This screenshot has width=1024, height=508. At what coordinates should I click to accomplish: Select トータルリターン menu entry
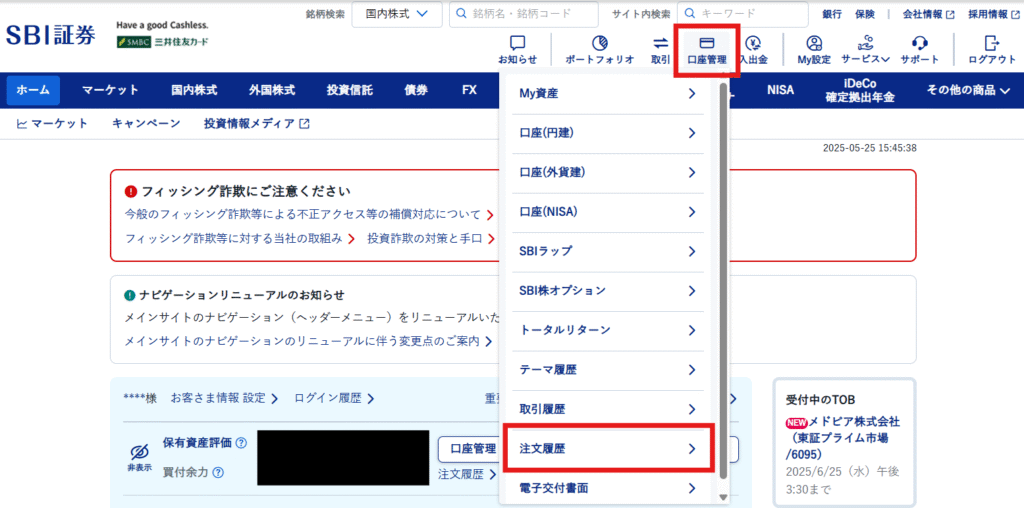coord(607,330)
